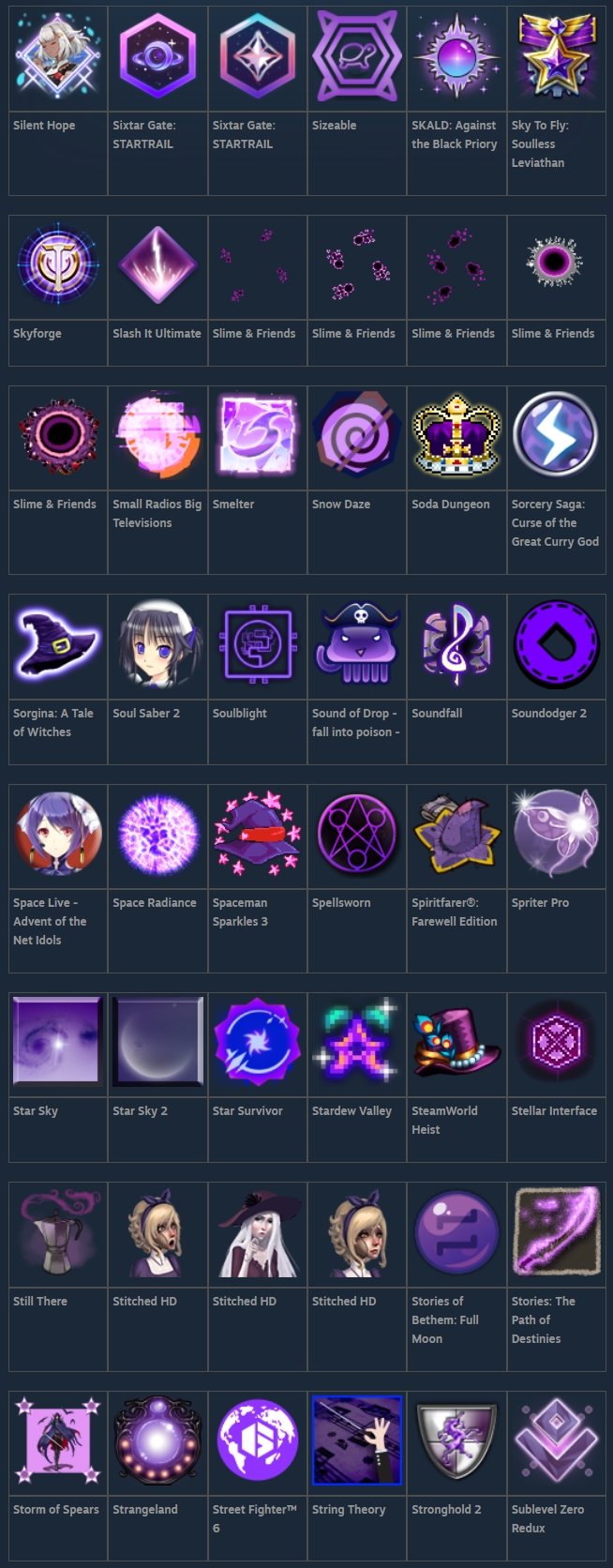613x1568 pixels.
Task: Choose the Sound of Drop pirate icon
Action: point(357,644)
